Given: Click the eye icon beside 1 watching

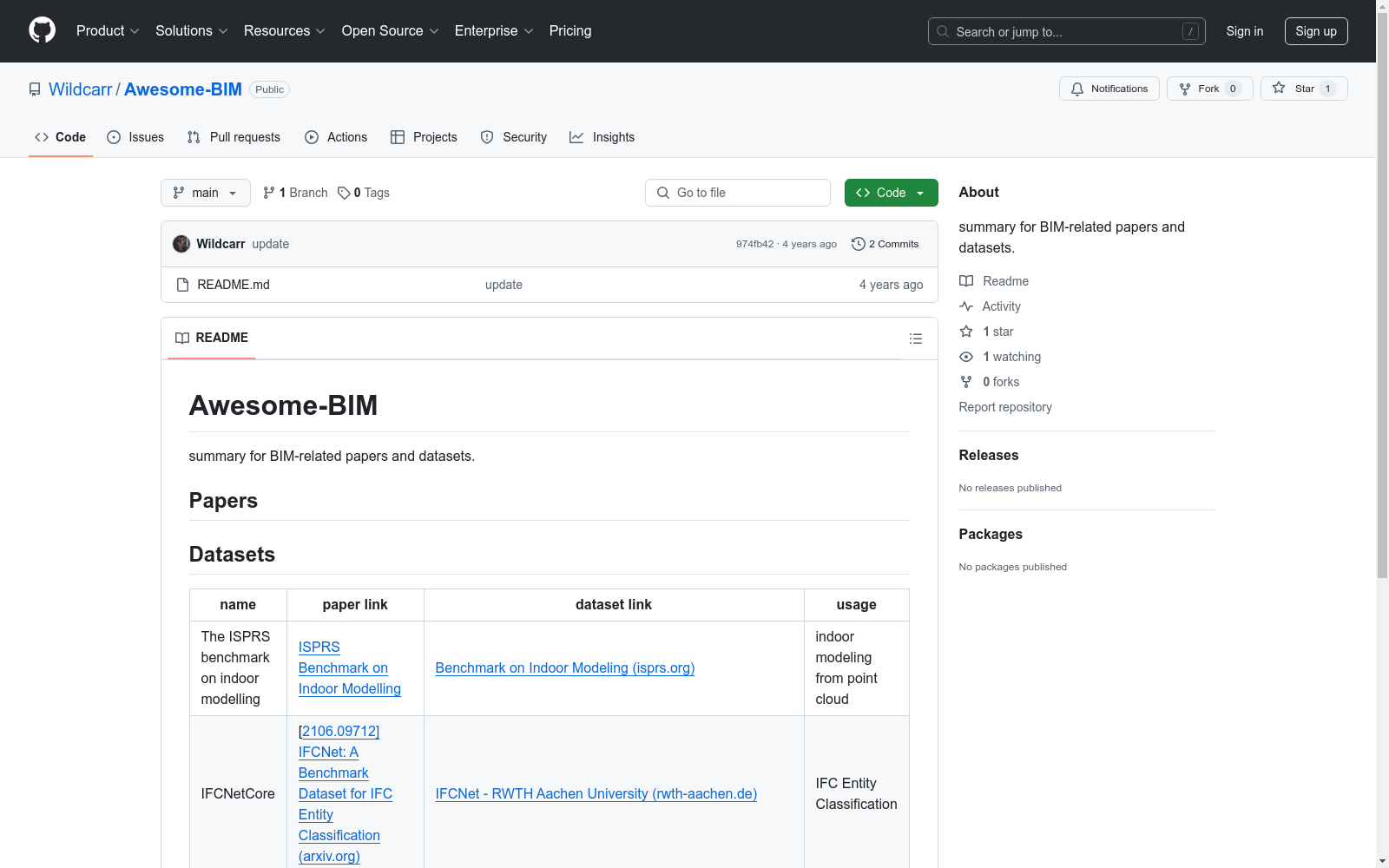Looking at the screenshot, I should pos(966,357).
